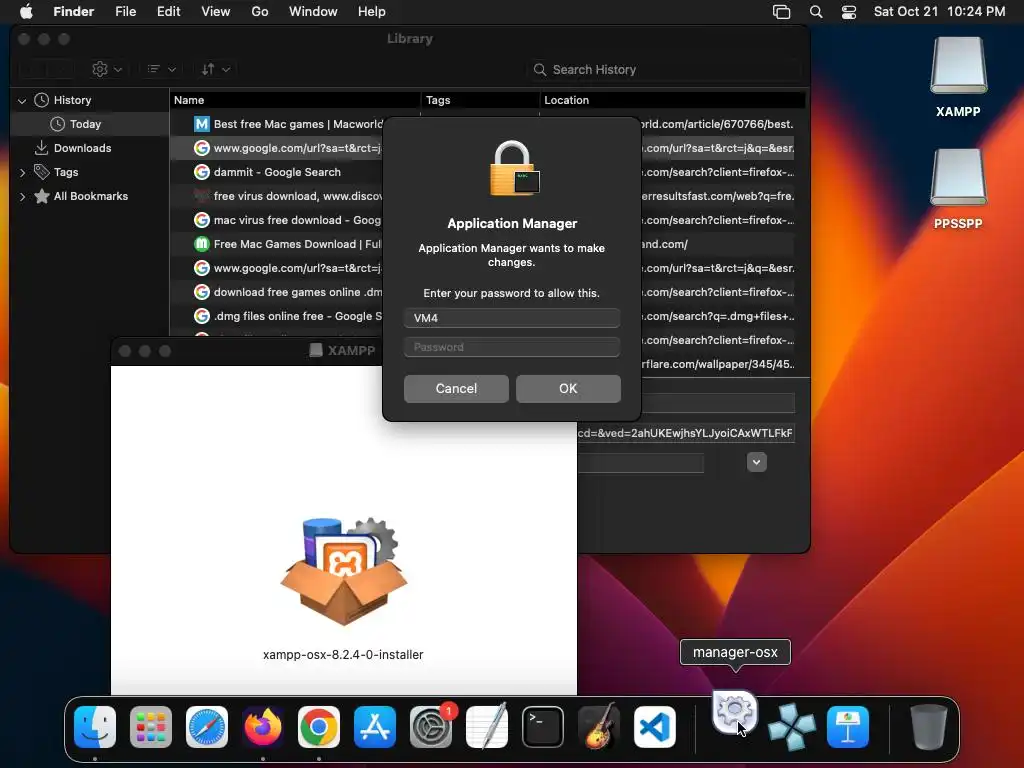Sort by the Name column header
This screenshot has height=768, width=1024.
click(x=295, y=100)
